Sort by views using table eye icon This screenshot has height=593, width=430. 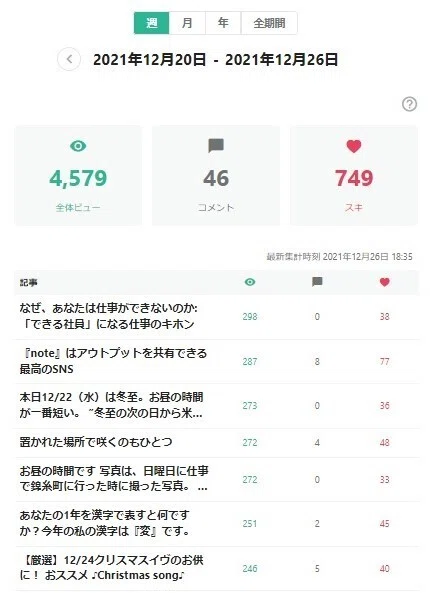tap(250, 282)
